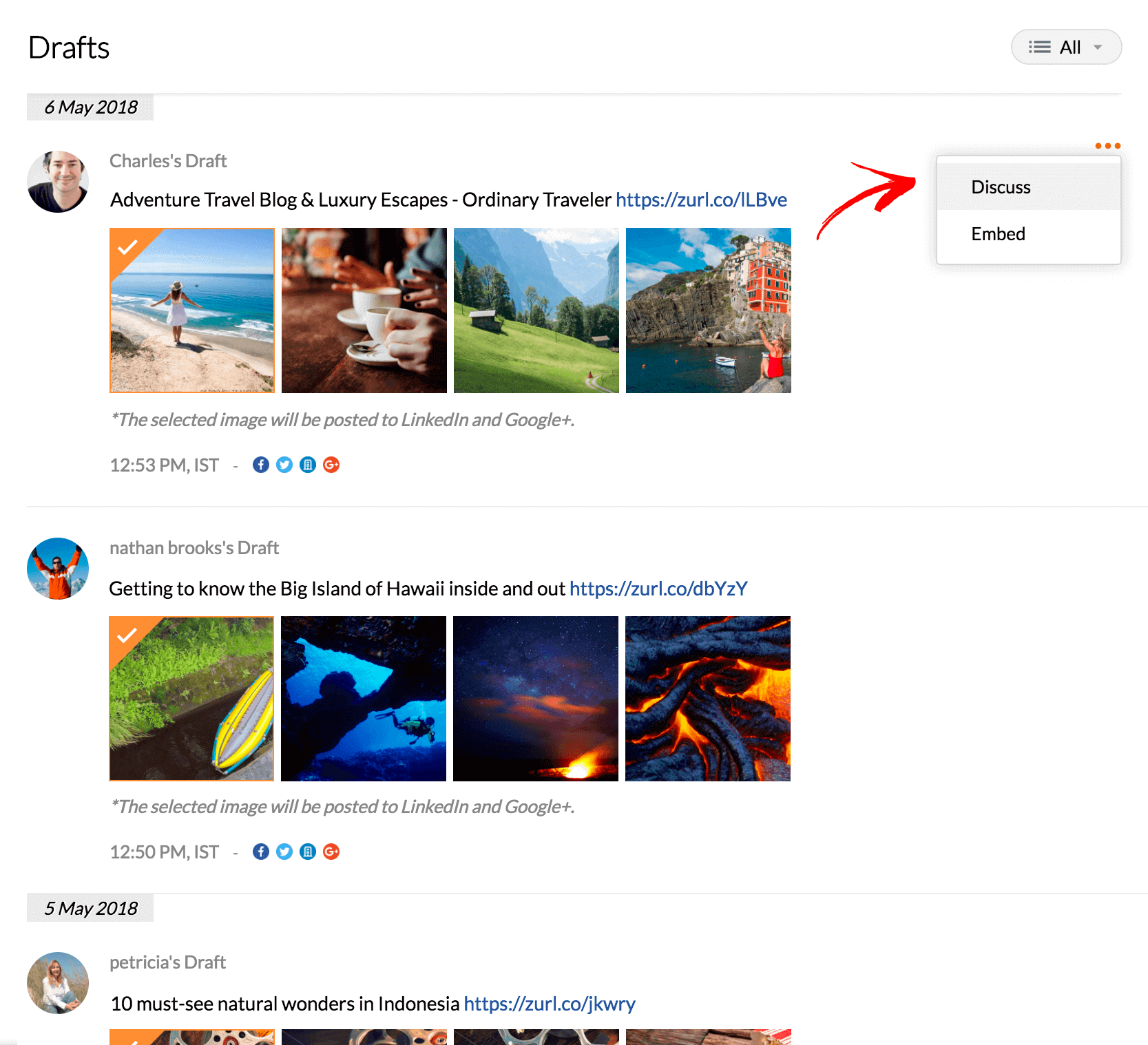Click LinkedIn icon on the 12:50 PM draft

click(x=308, y=852)
